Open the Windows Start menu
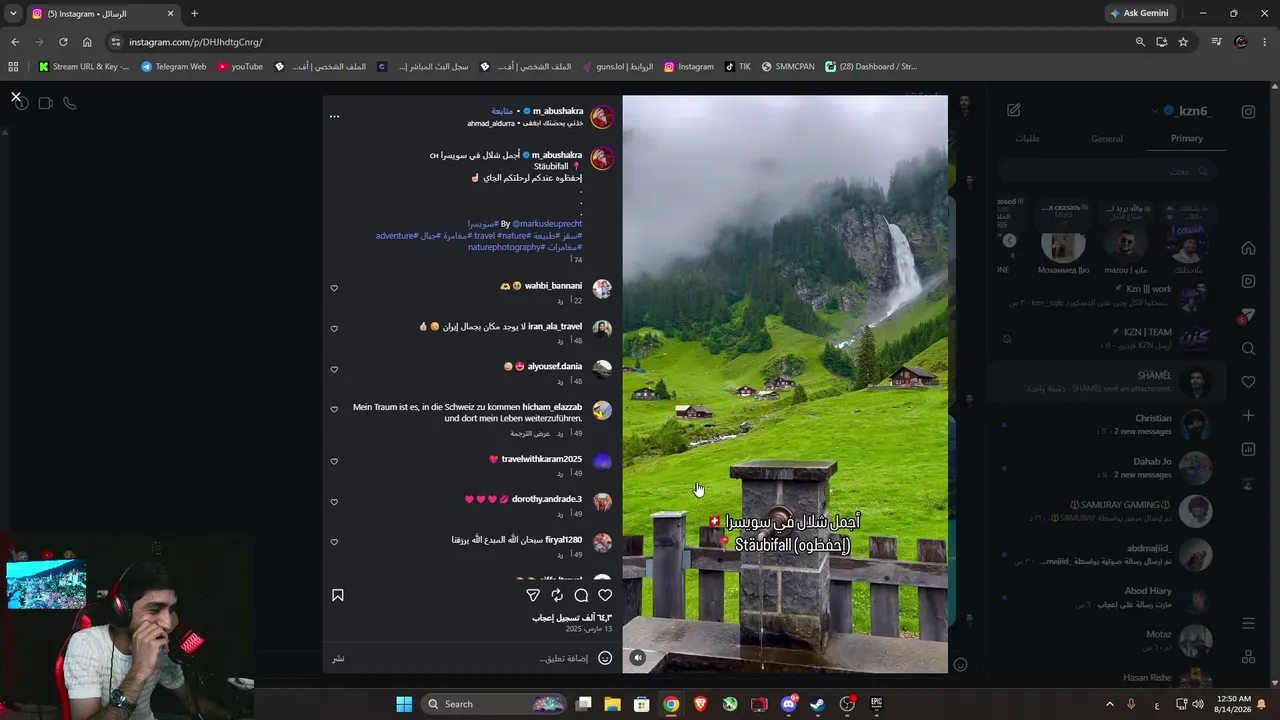This screenshot has height=720, width=1280. [x=404, y=704]
